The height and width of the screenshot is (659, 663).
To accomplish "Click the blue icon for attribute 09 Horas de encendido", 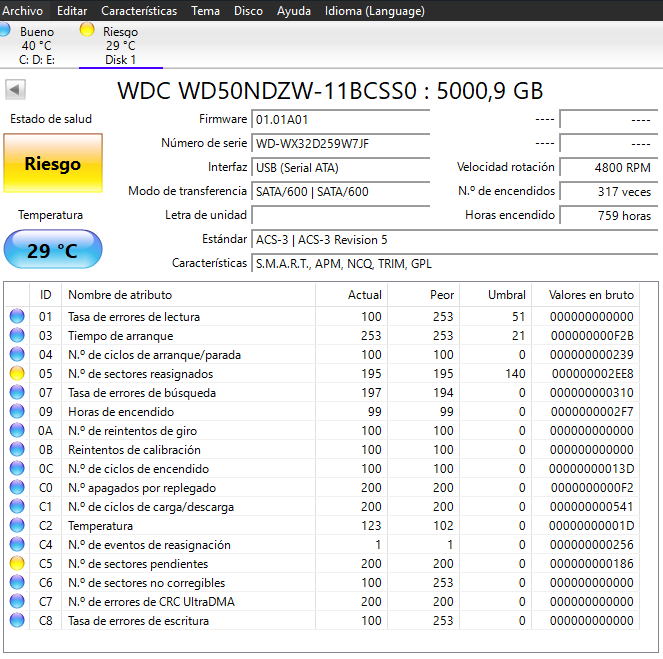I will 17,411.
